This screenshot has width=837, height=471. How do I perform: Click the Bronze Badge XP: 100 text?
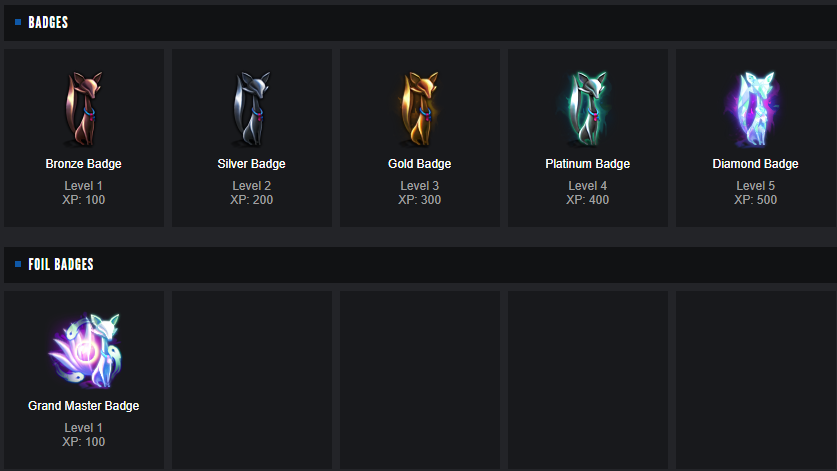[84, 200]
